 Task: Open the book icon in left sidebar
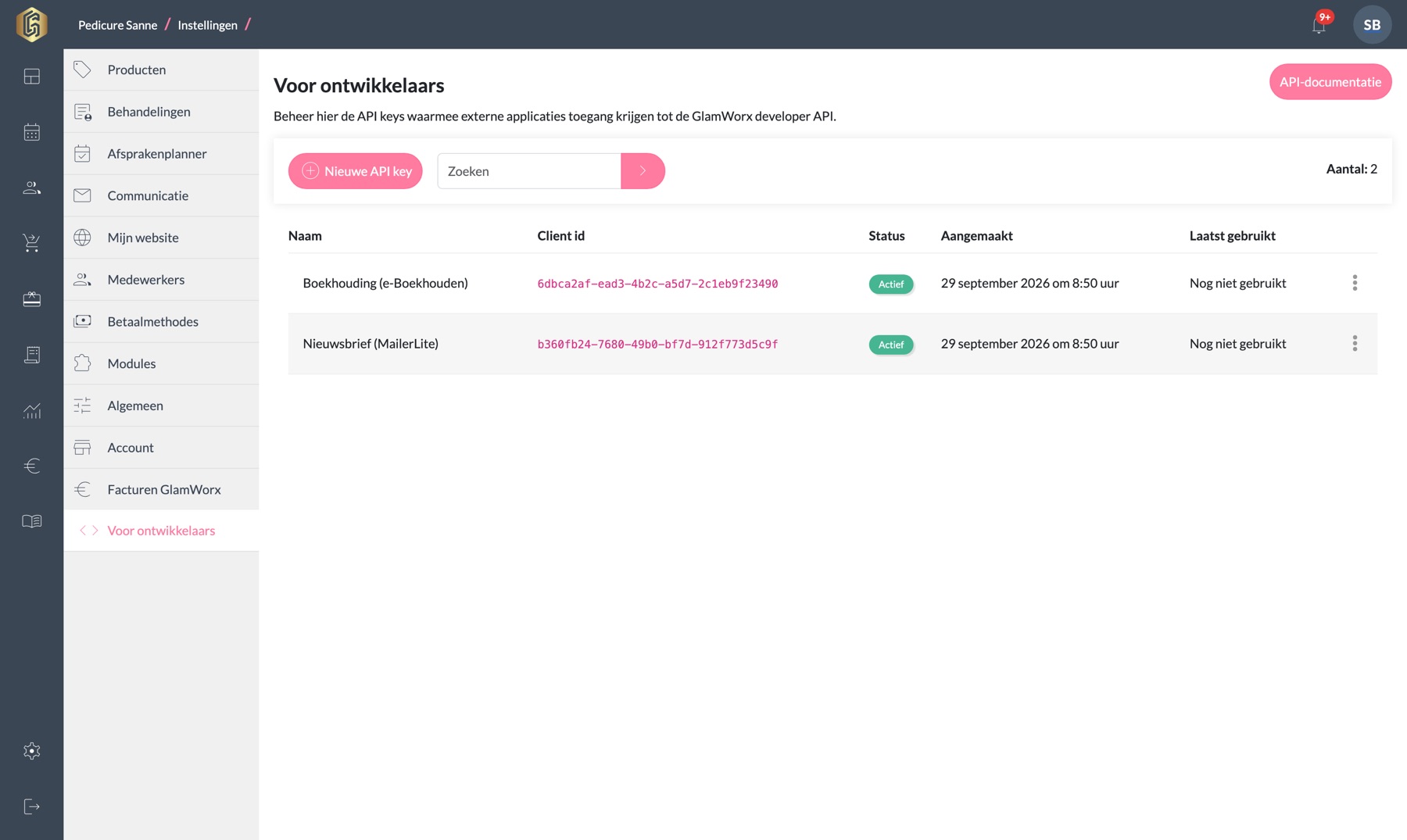31,521
